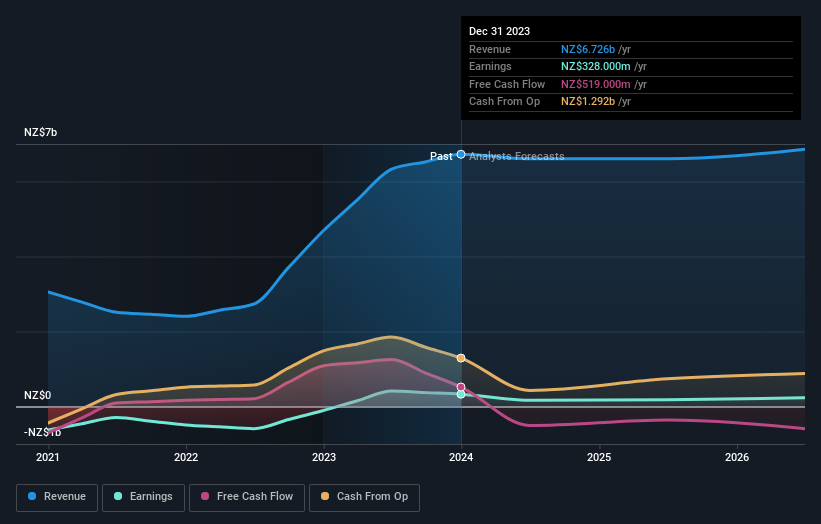Click the 2026 x-axis label
The image size is (821, 524).
click(x=737, y=458)
